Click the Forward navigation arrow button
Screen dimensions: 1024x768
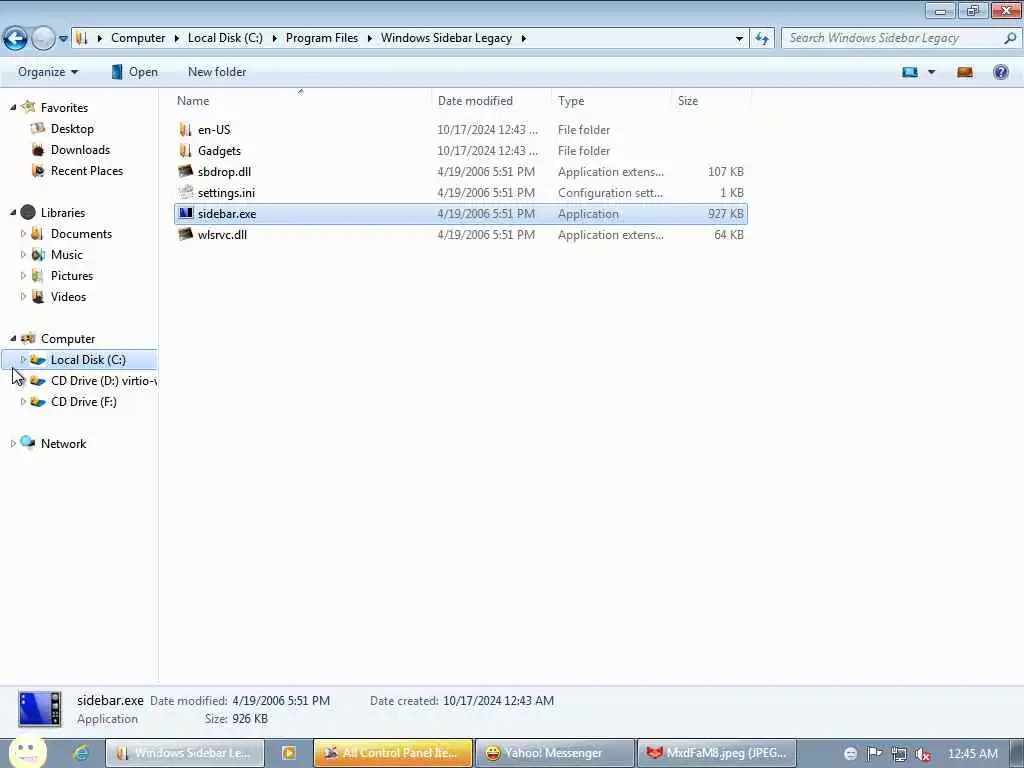(43, 39)
